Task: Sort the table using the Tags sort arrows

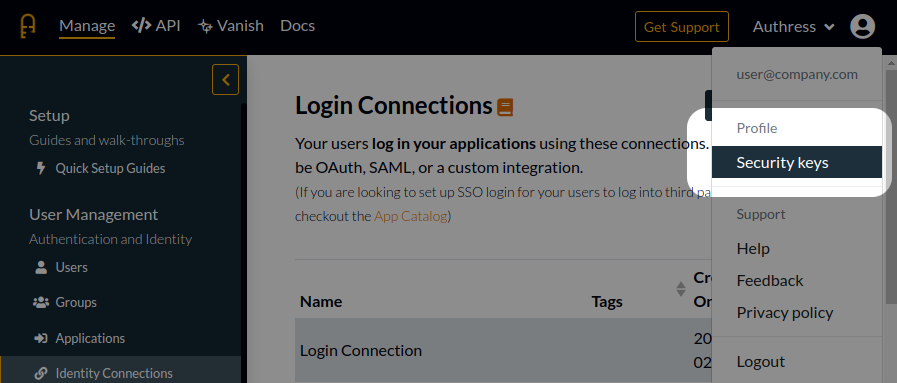Action: click(x=681, y=289)
